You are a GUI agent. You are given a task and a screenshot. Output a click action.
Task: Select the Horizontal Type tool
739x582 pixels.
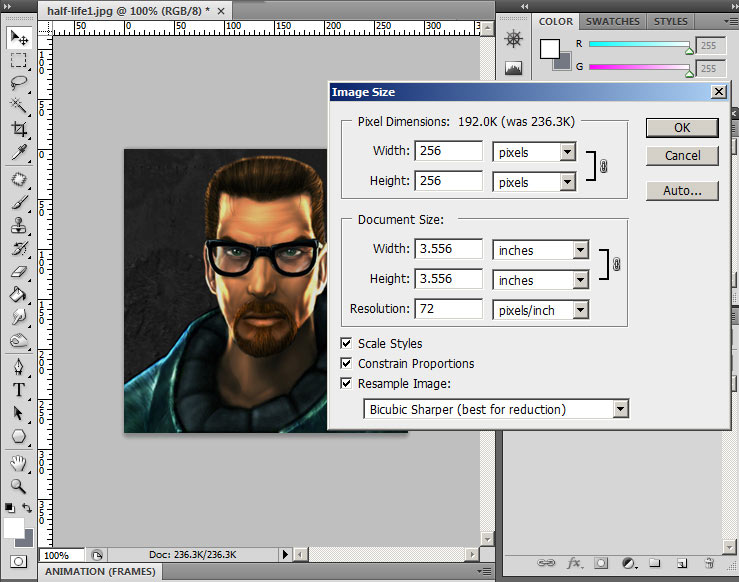(x=19, y=390)
